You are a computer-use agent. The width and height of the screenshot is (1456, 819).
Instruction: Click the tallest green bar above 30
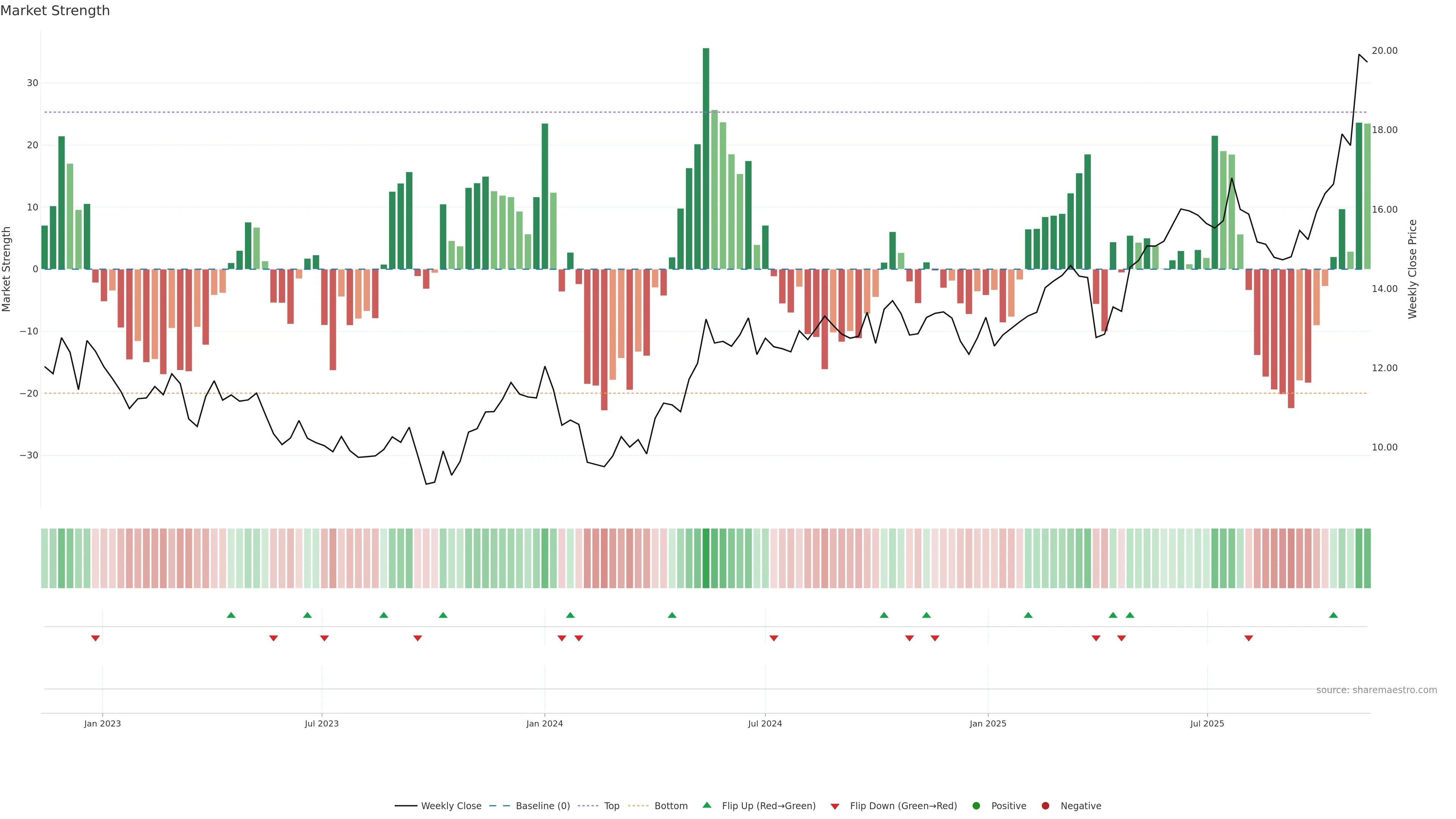706,158
